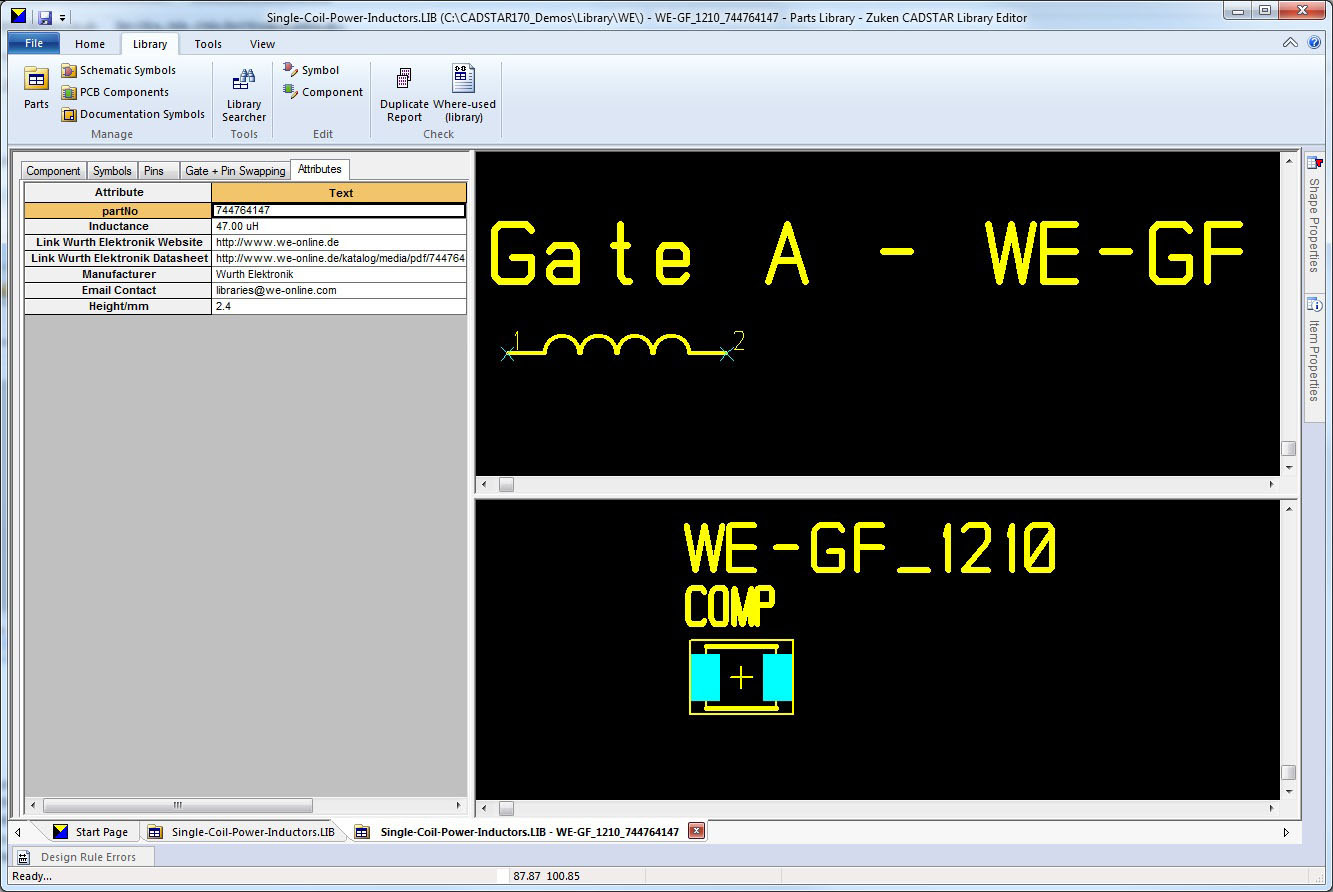Click the PCB component view scroll-down arrow
This screenshot has width=1333, height=892.
1289,791
